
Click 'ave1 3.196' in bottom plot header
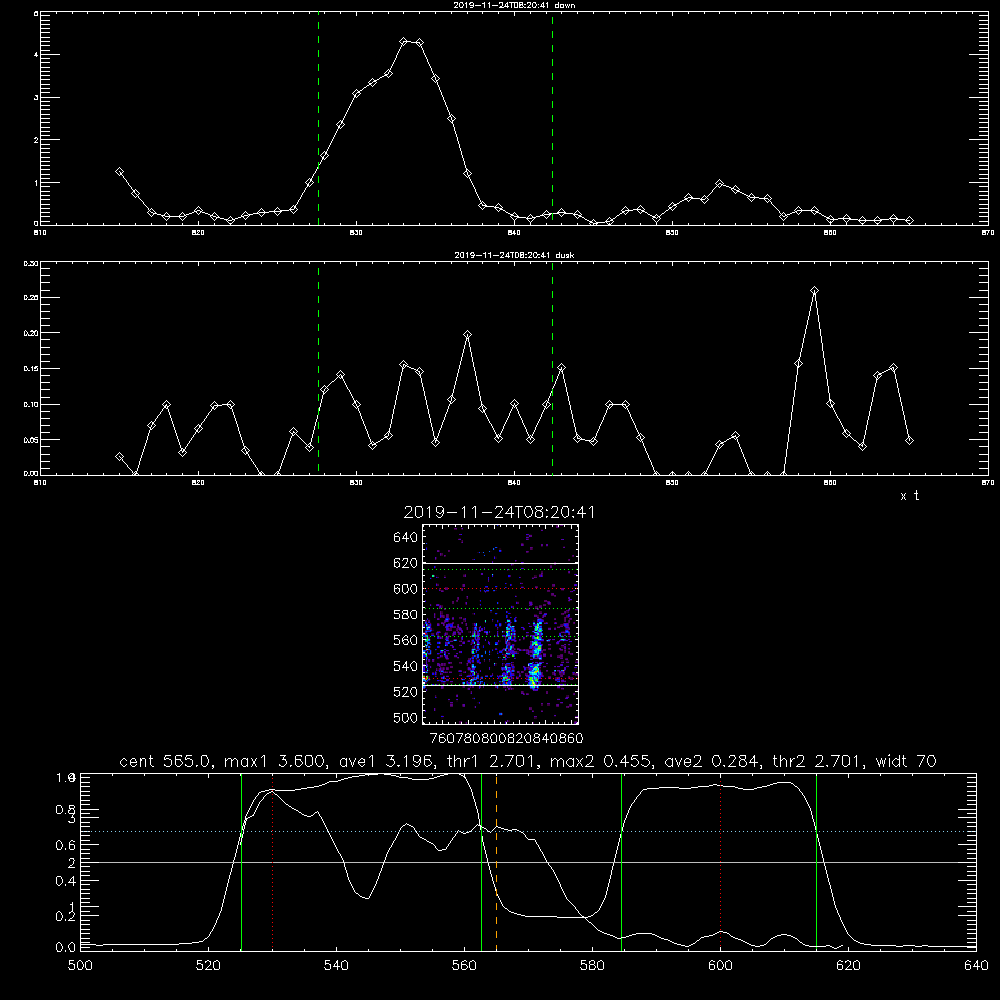[388, 761]
